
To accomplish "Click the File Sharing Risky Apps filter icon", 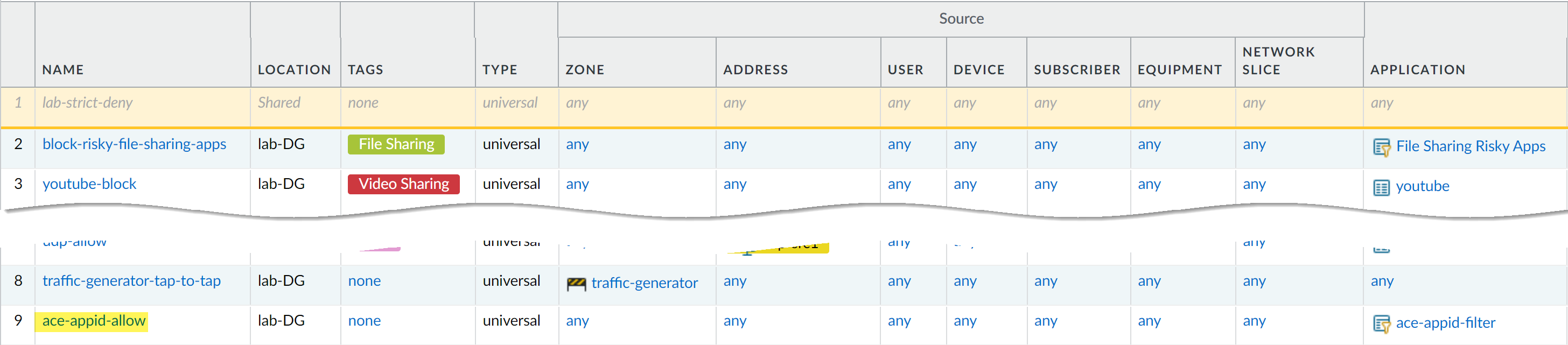I will click(x=1381, y=147).
